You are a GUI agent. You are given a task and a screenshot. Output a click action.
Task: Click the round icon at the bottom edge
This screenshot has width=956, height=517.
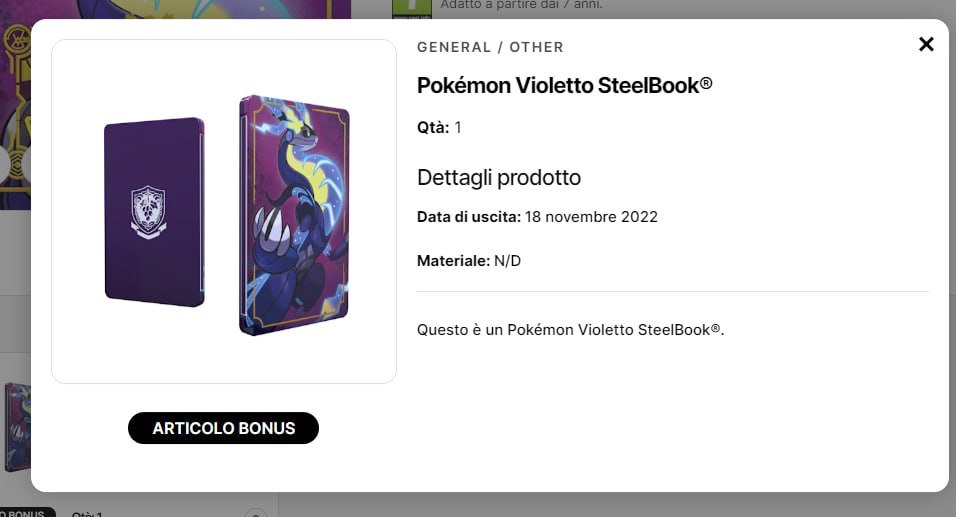click(255, 513)
